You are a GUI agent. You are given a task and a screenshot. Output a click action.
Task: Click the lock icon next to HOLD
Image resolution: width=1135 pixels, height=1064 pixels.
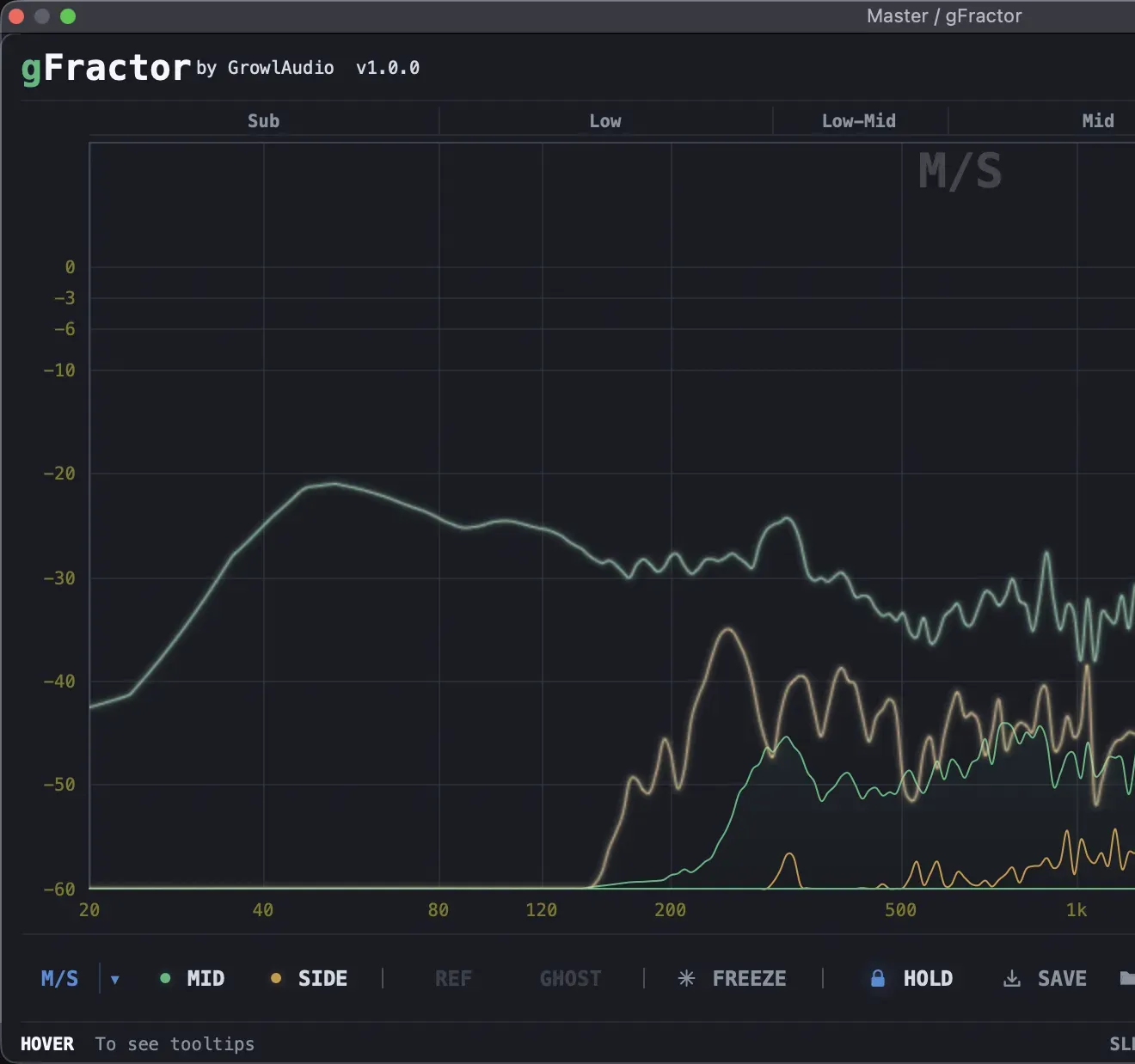click(879, 978)
